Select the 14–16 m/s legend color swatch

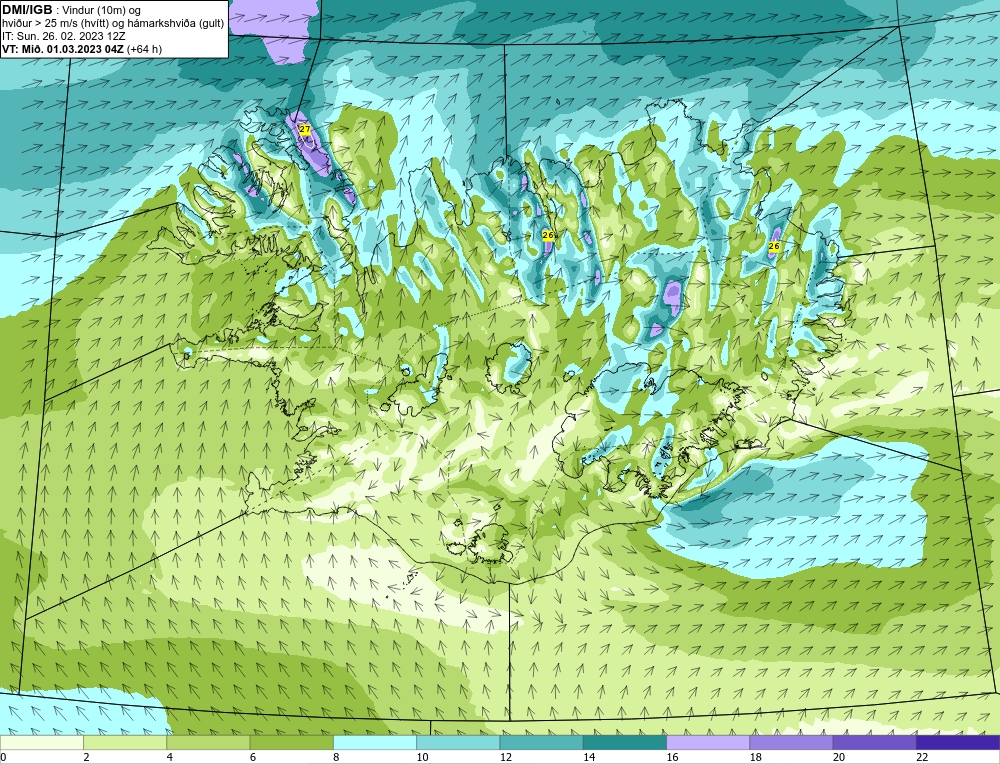coord(624,742)
